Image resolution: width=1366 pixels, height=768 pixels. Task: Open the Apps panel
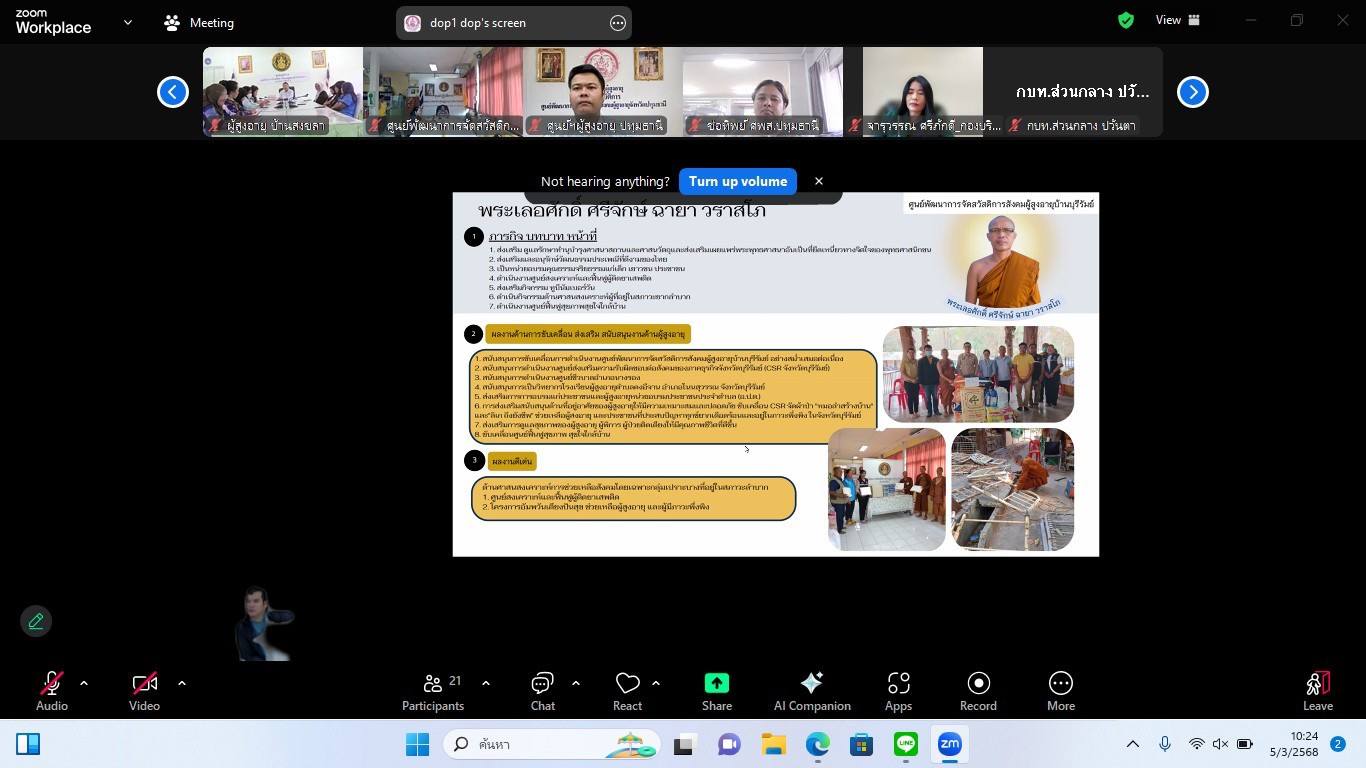pyautogui.click(x=898, y=691)
